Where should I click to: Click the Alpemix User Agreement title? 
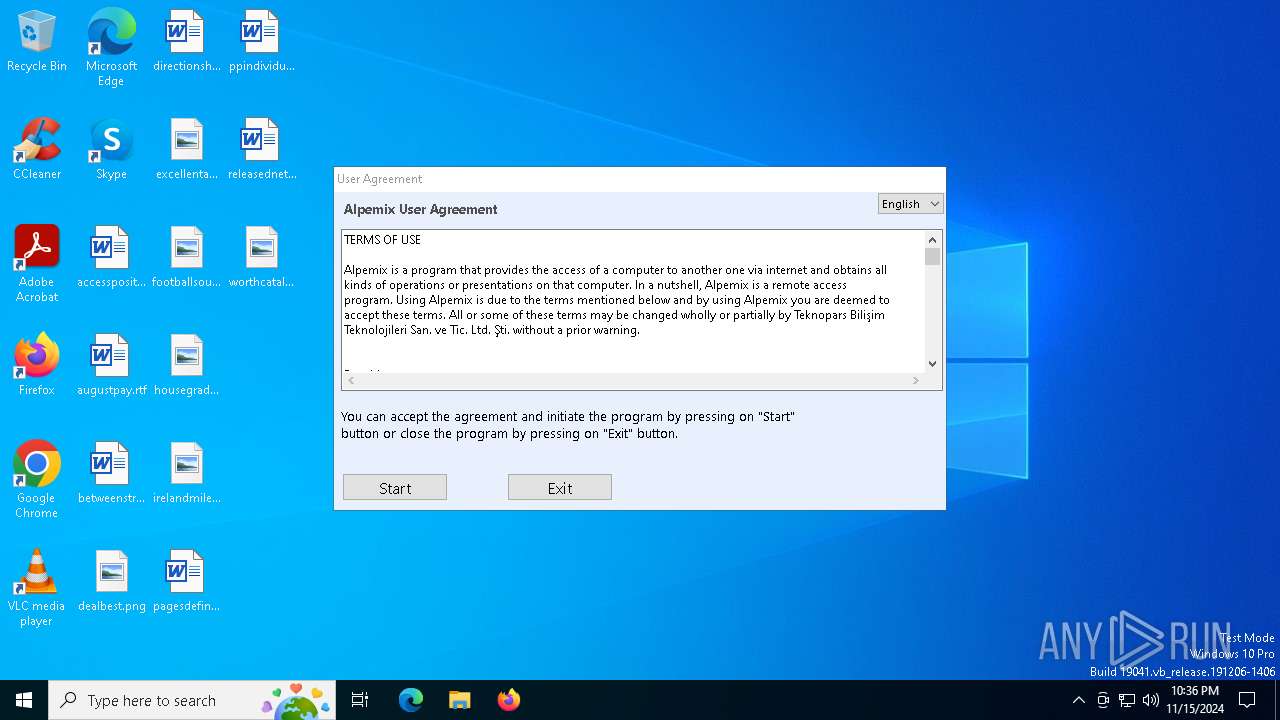[x=420, y=209]
